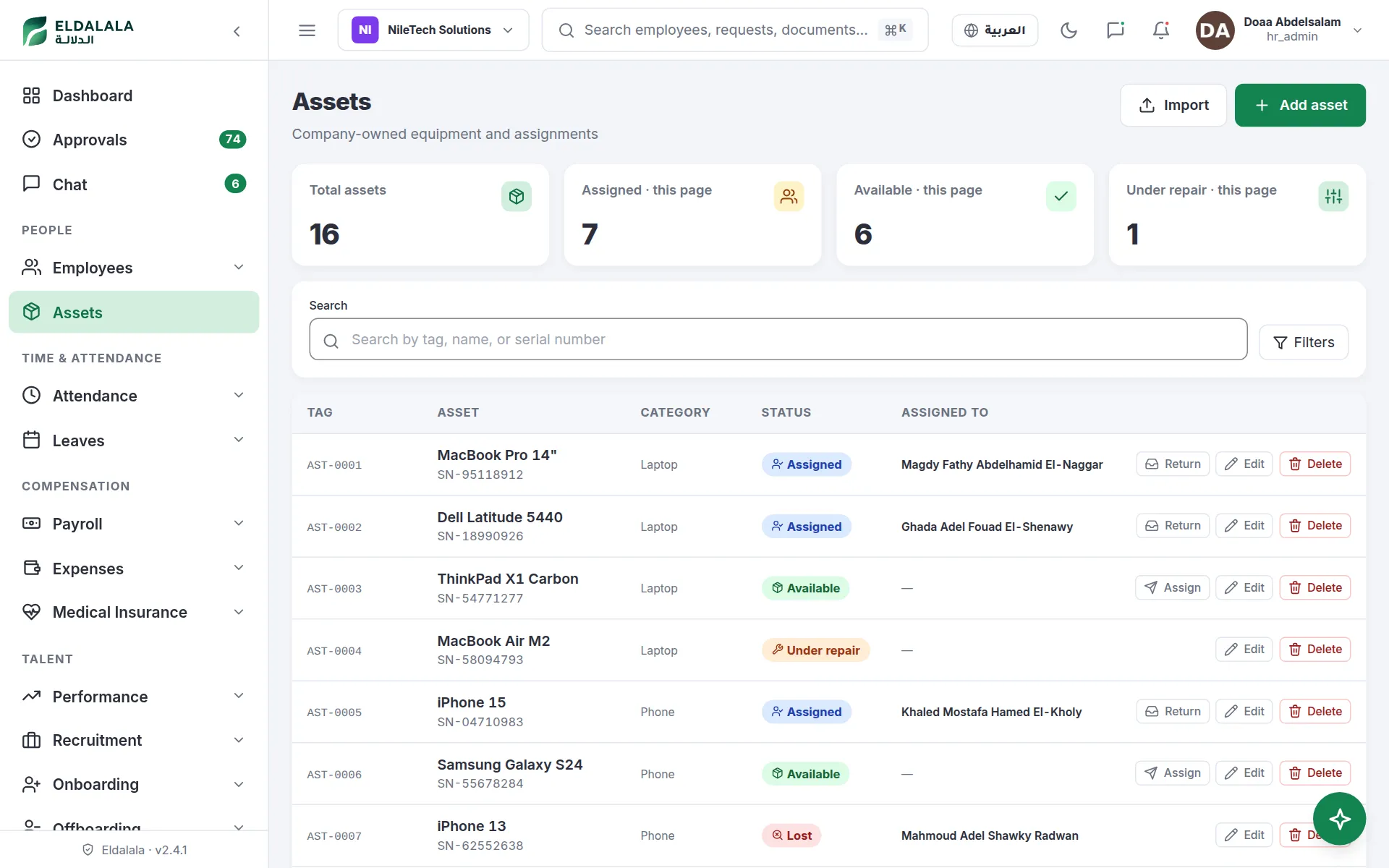Open the chat messages icon in header
Screen dimensions: 1389x868
(x=1115, y=30)
